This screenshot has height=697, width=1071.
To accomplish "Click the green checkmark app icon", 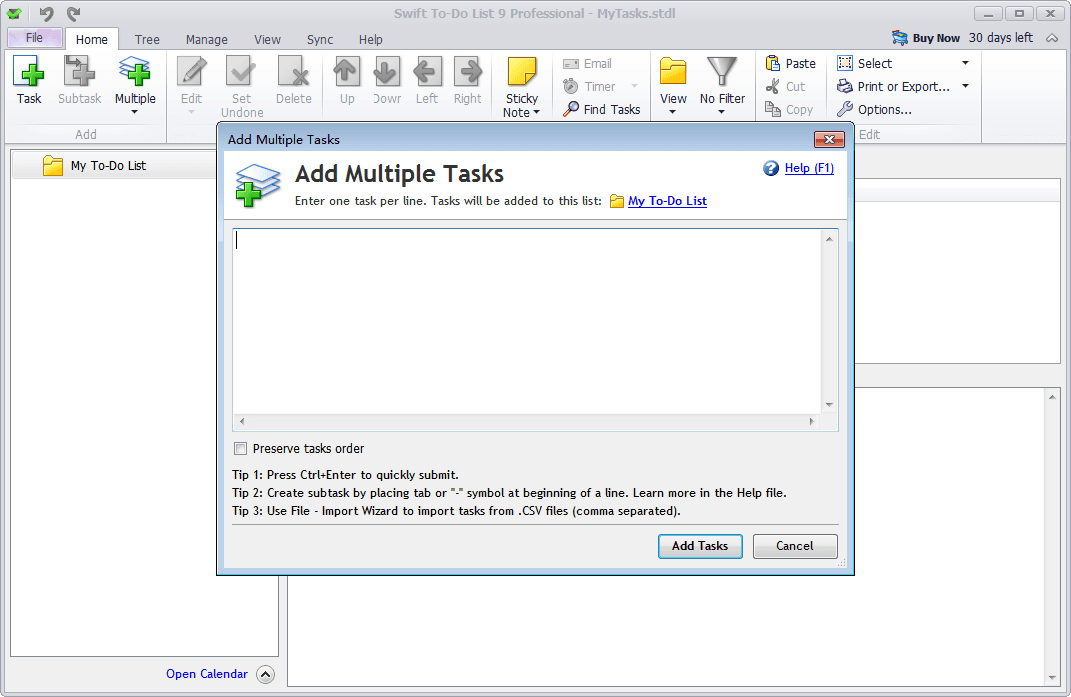I will click(x=14, y=13).
